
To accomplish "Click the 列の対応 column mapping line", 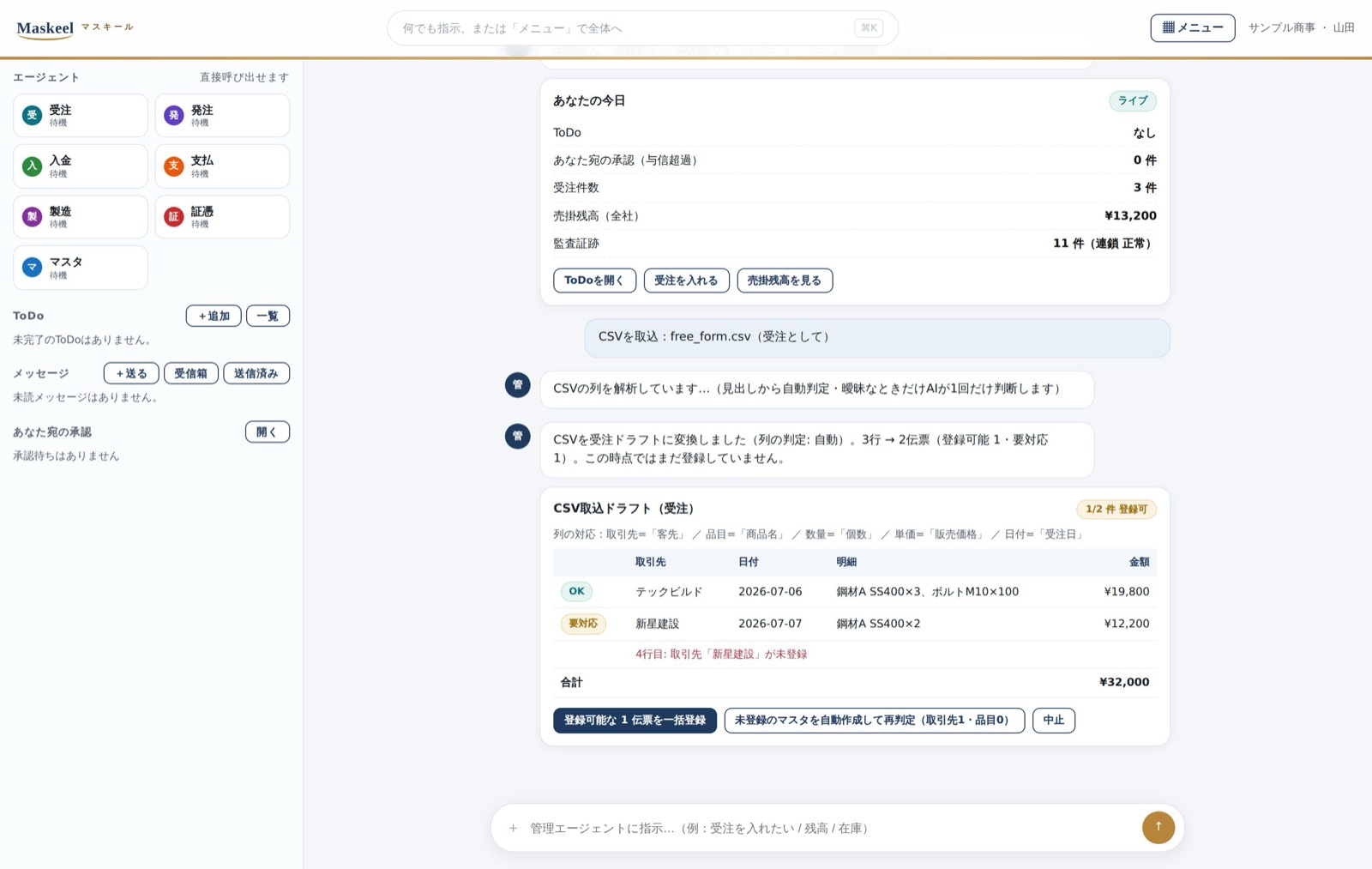I will pyautogui.click(x=821, y=534).
